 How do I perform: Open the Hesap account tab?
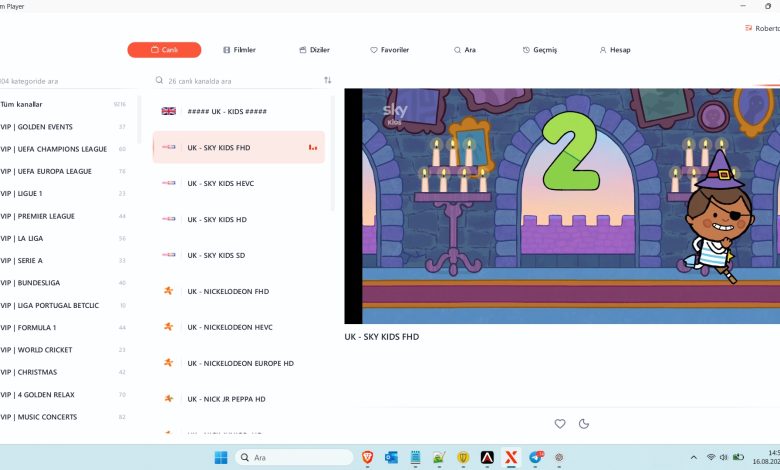[x=615, y=50]
